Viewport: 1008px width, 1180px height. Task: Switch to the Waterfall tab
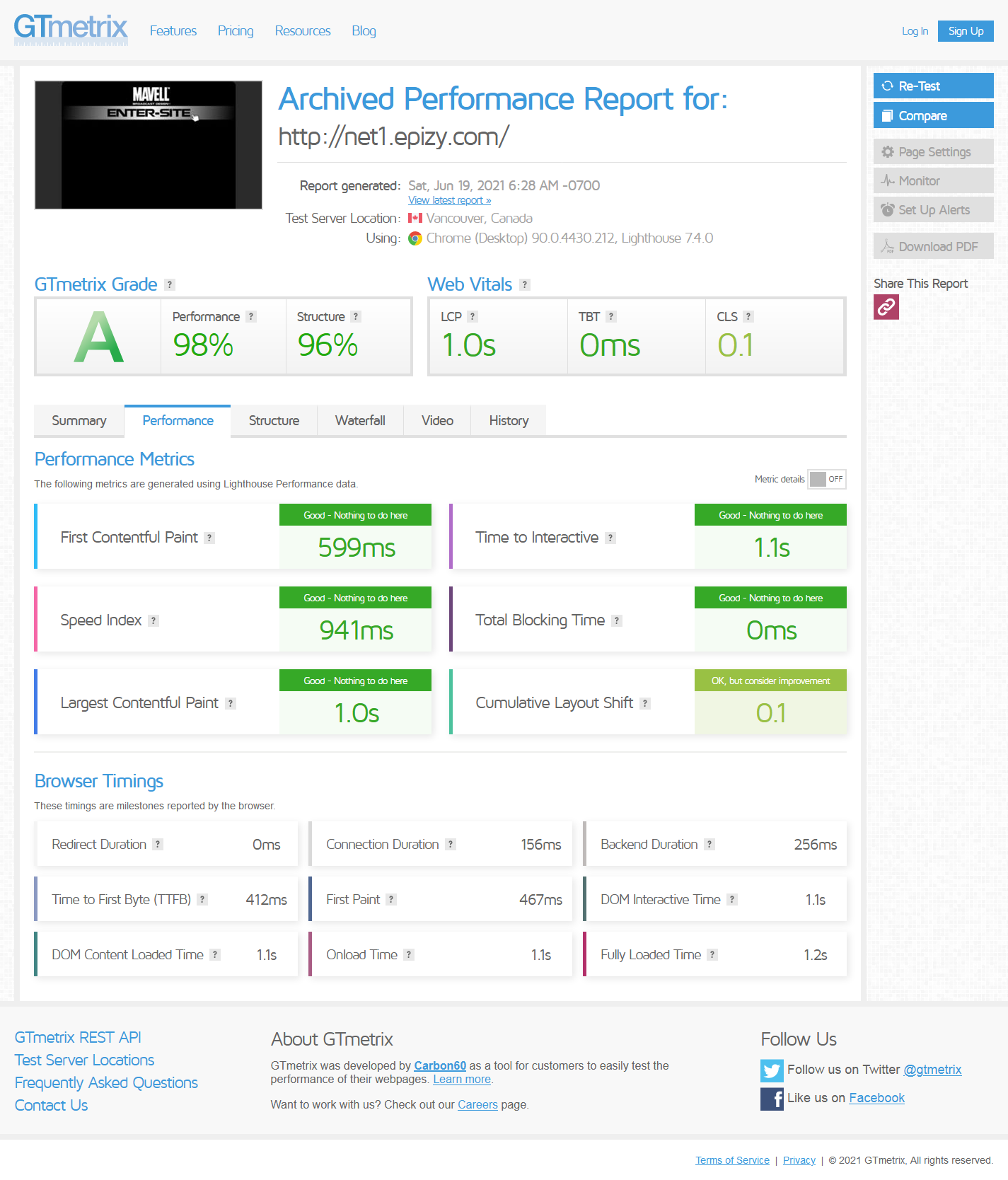[x=360, y=421]
